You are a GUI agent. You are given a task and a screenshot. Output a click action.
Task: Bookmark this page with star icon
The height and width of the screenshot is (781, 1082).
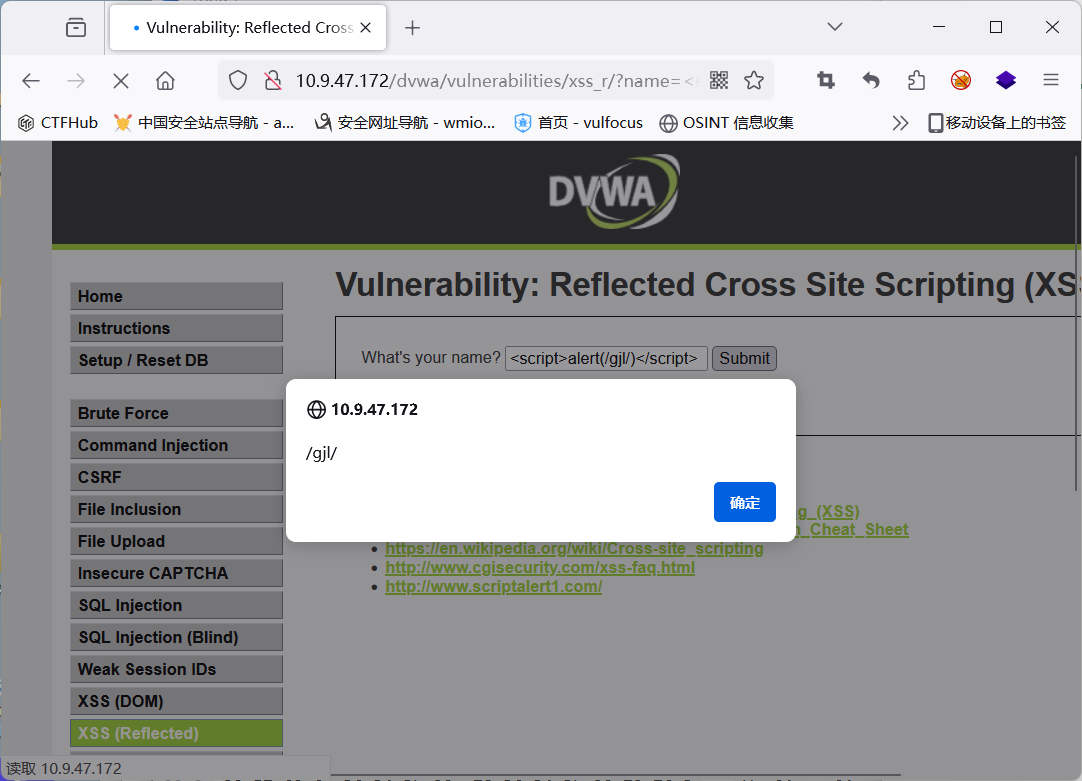click(754, 81)
